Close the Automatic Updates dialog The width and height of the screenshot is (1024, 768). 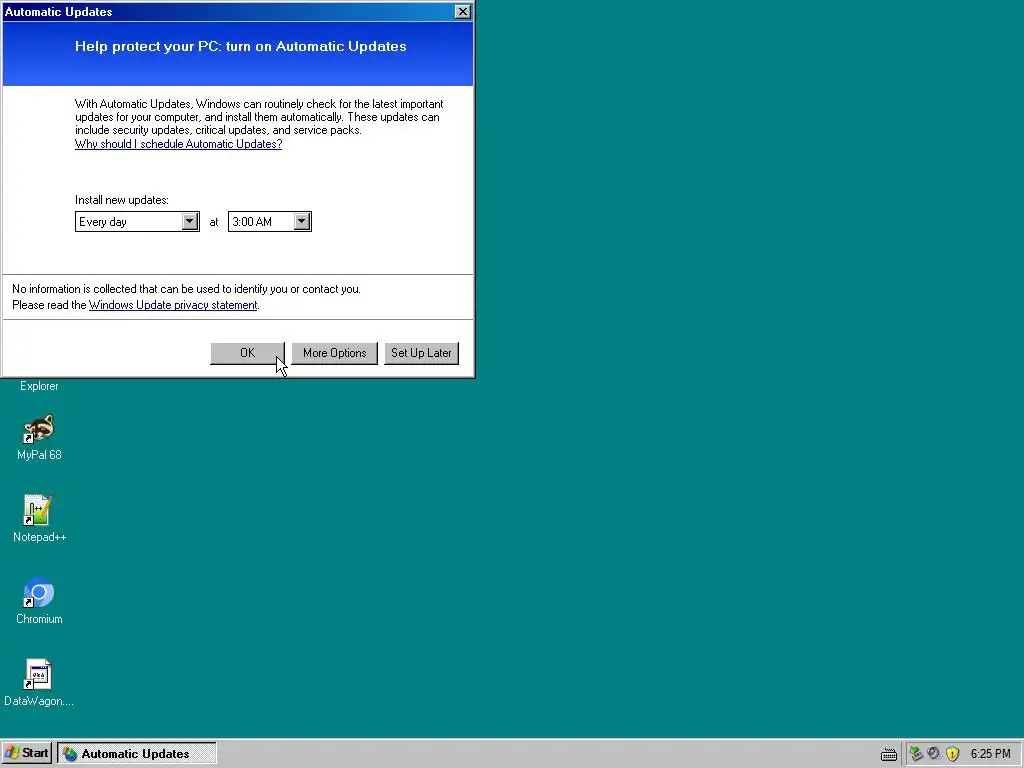[x=462, y=12]
